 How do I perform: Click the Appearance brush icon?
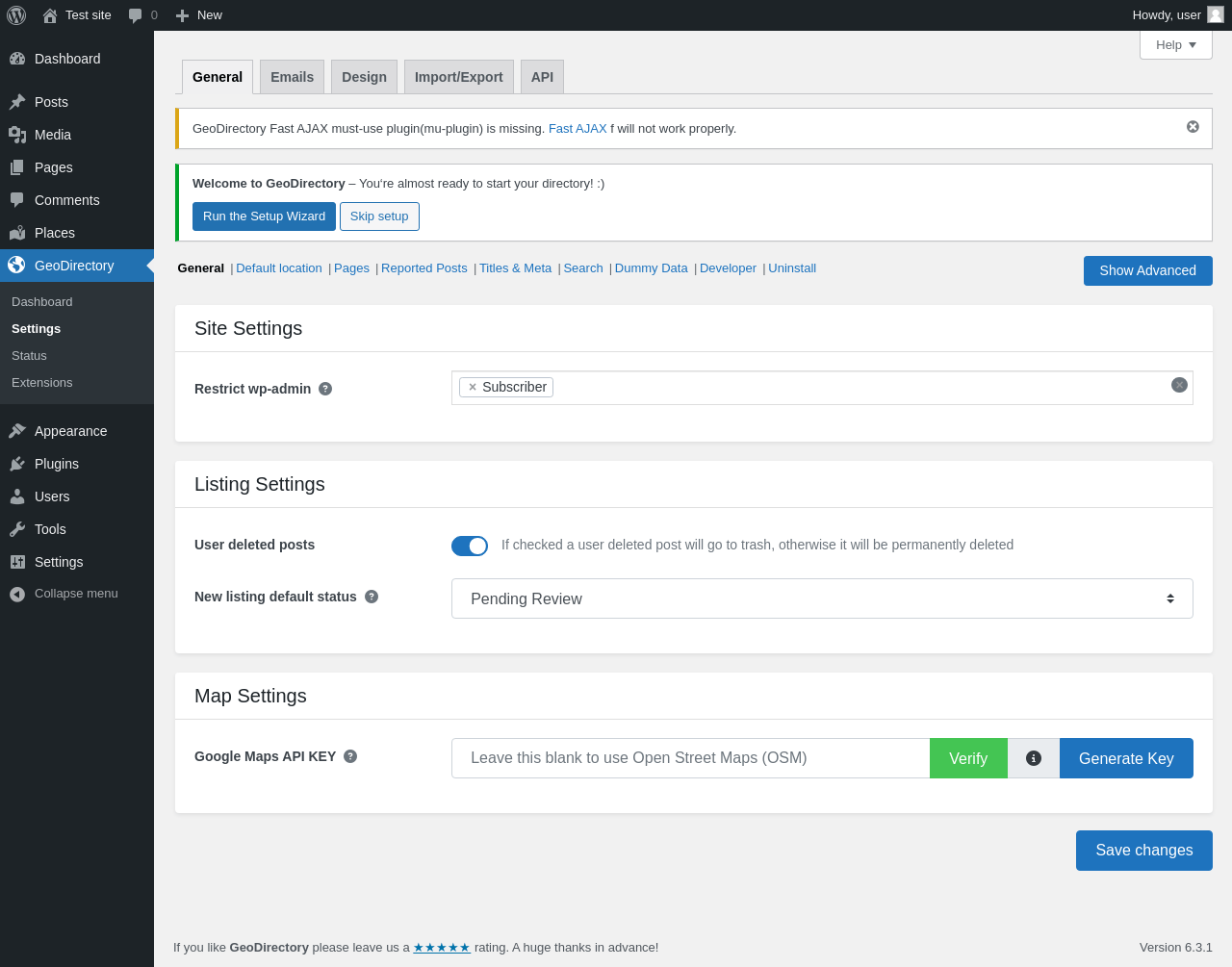click(17, 431)
